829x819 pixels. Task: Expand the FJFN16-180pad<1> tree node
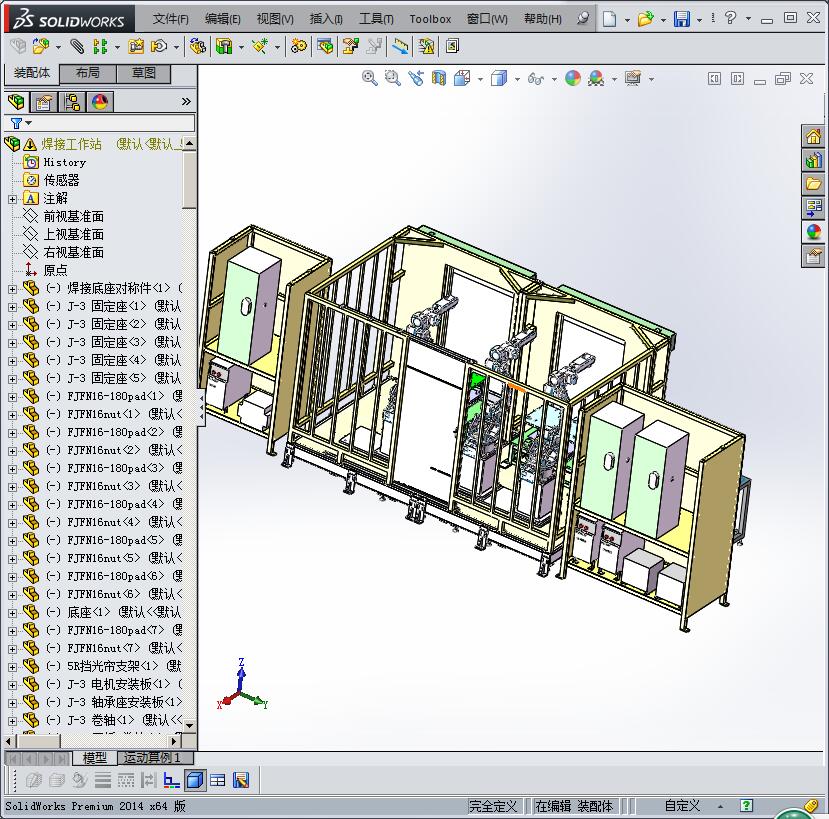[x=13, y=397]
